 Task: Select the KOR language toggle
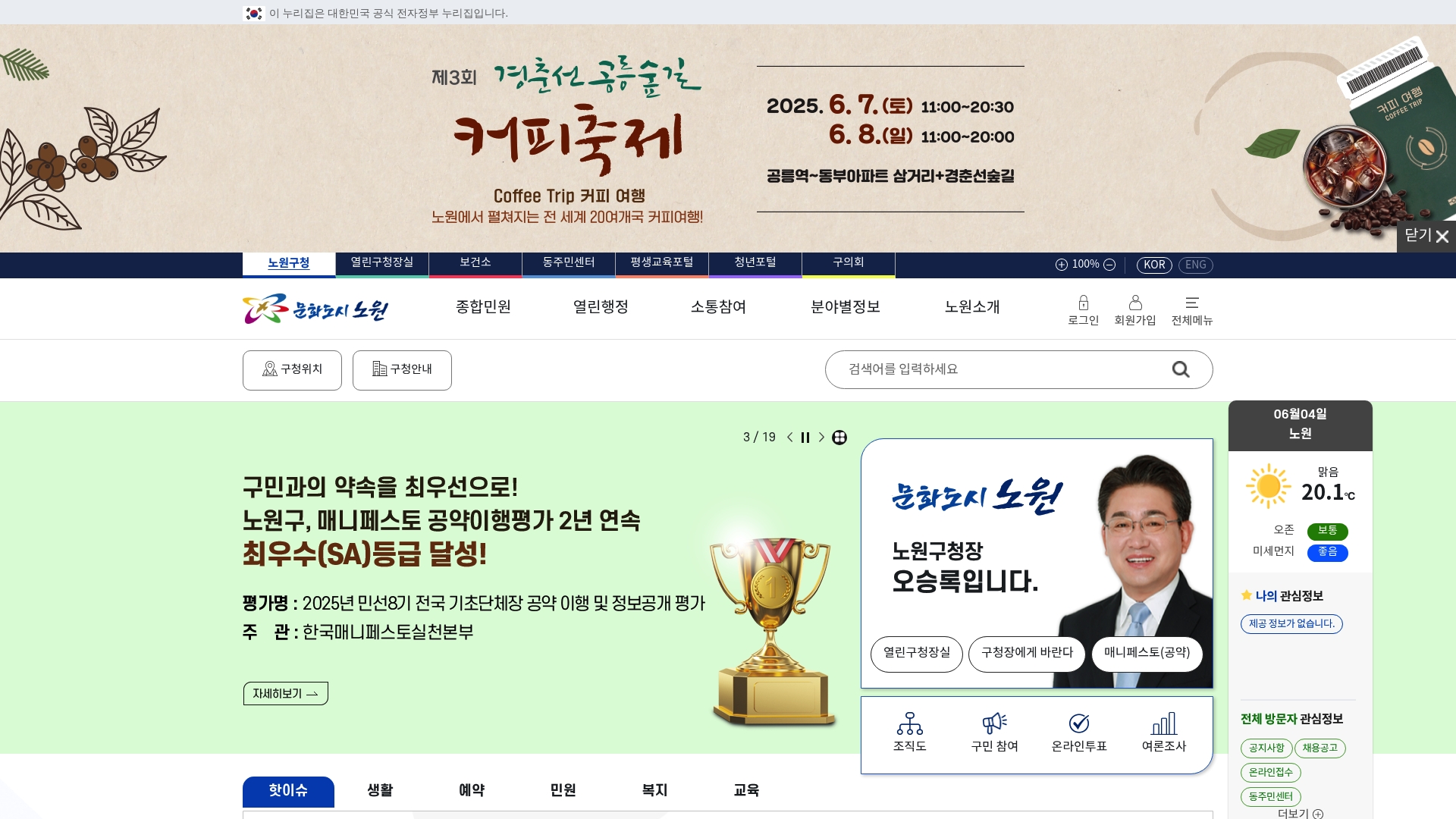click(1154, 265)
